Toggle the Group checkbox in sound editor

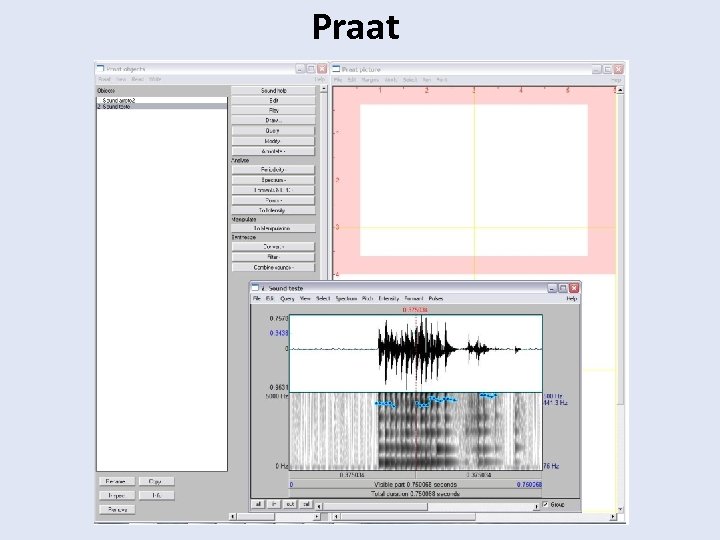[x=546, y=504]
